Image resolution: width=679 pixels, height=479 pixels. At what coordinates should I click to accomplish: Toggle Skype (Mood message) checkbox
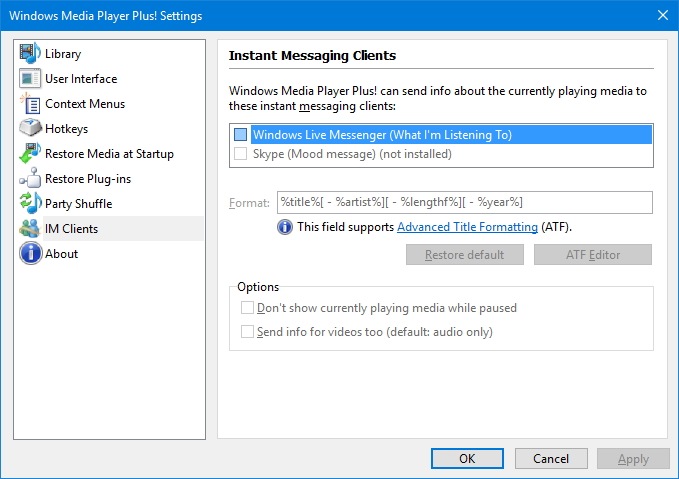point(240,153)
